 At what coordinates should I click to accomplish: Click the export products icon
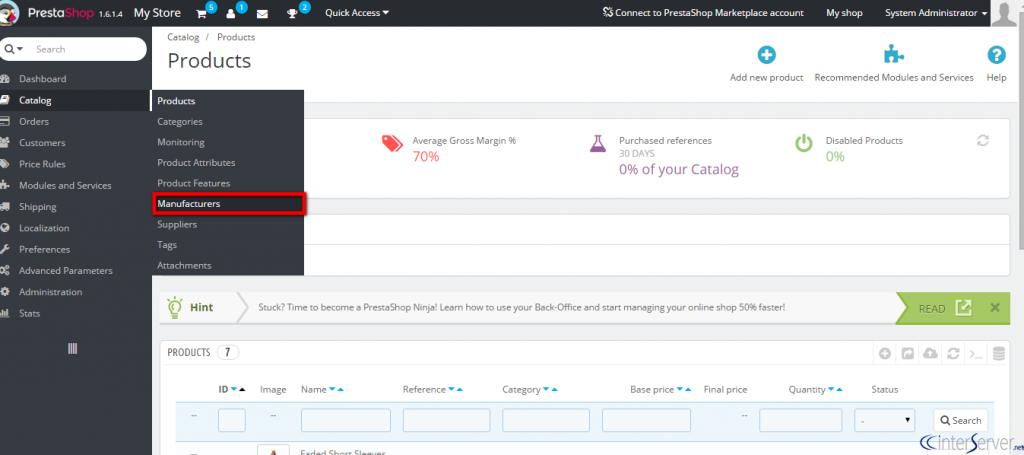coord(908,354)
